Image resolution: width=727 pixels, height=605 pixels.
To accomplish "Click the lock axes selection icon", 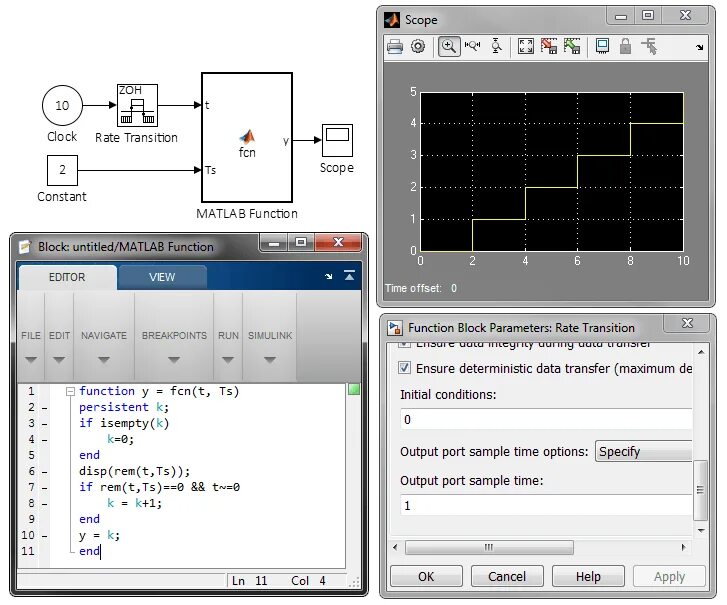I will (x=625, y=46).
